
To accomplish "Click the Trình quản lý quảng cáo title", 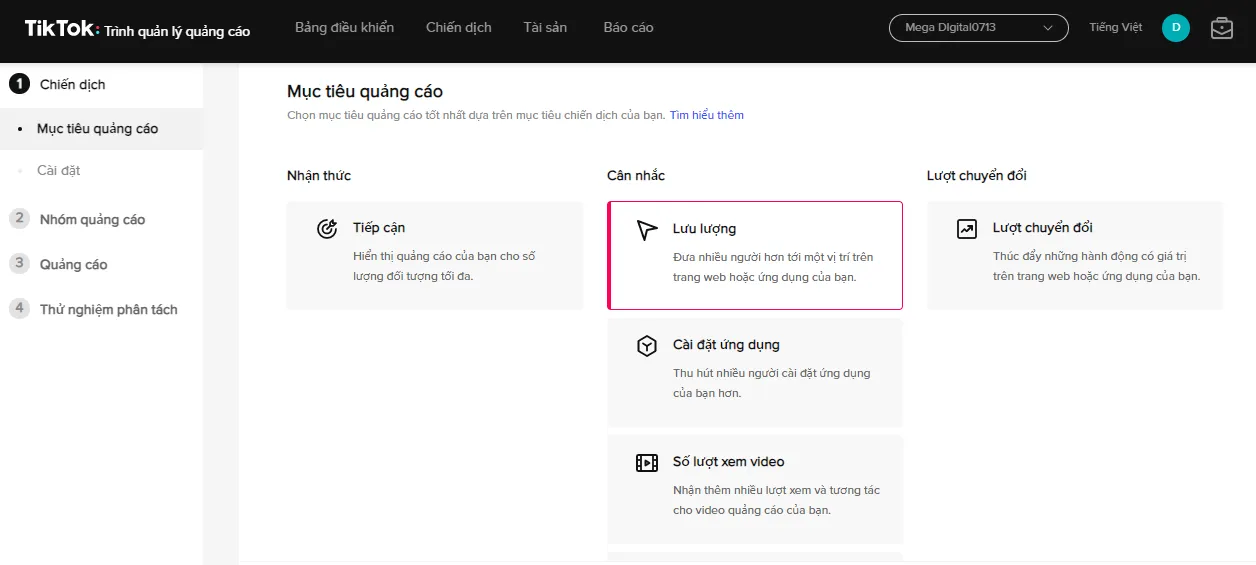I will pyautogui.click(x=177, y=31).
